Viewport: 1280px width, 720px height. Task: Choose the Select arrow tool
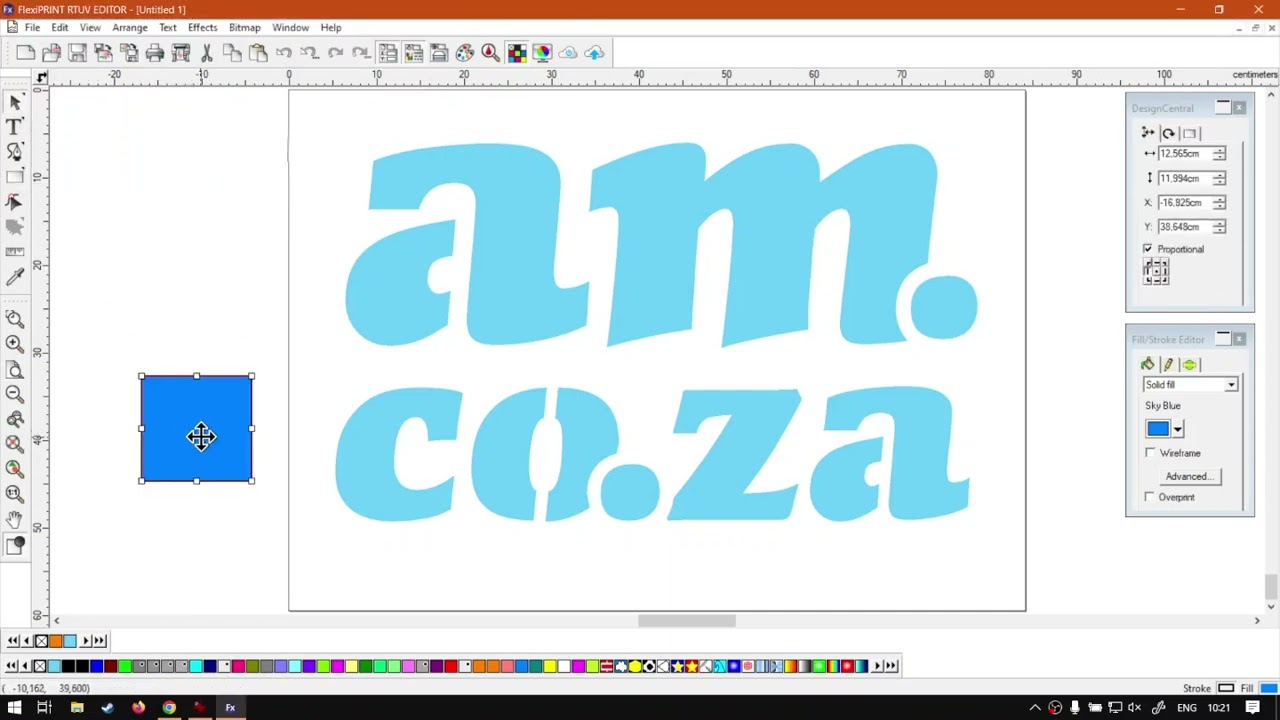pos(15,103)
